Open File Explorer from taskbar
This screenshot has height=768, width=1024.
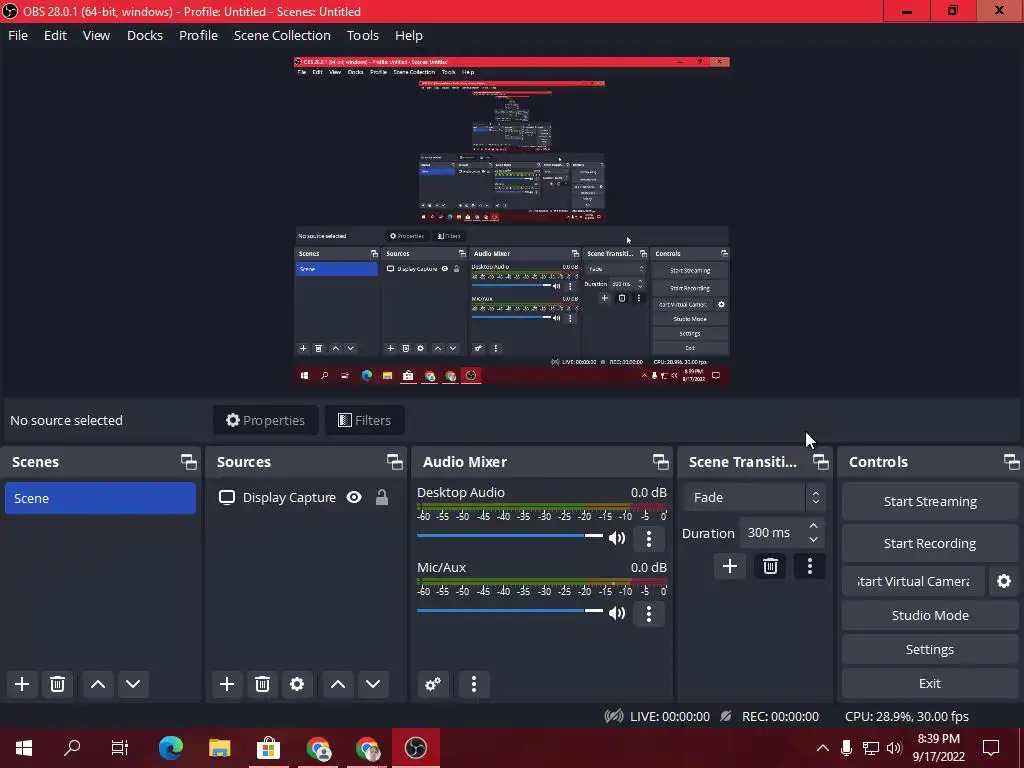click(219, 748)
